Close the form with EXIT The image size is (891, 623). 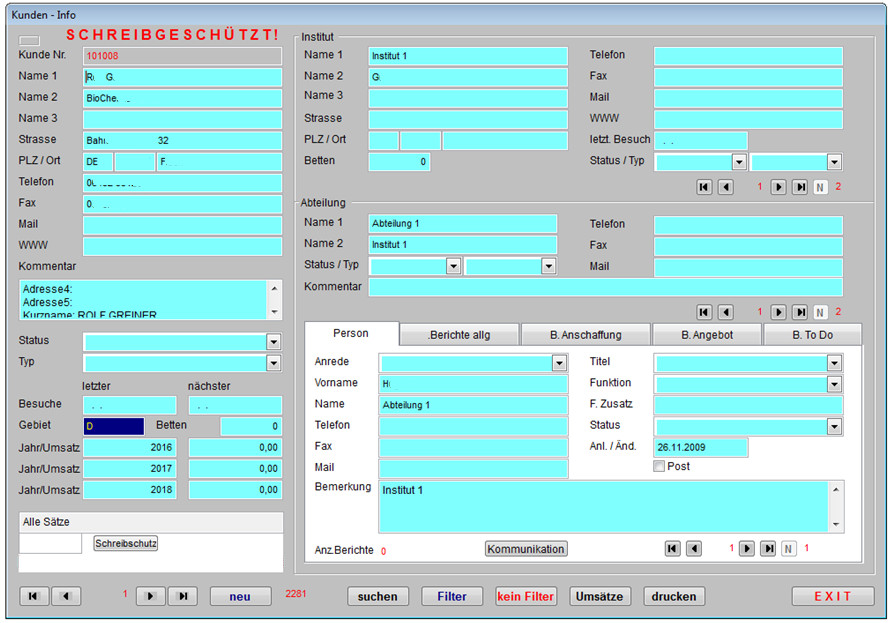[x=833, y=596]
